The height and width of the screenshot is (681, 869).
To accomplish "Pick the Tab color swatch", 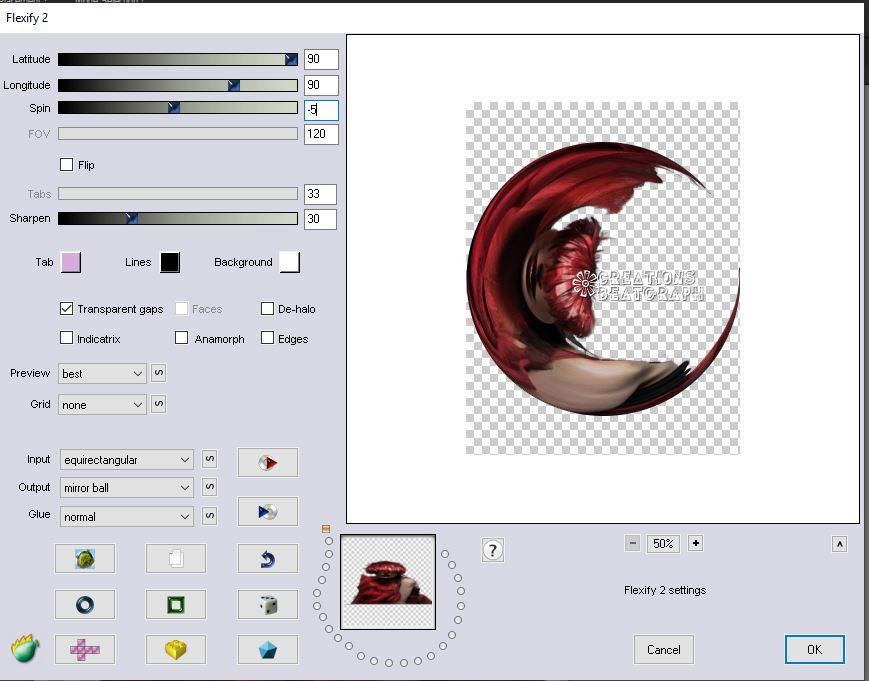I will pos(71,262).
